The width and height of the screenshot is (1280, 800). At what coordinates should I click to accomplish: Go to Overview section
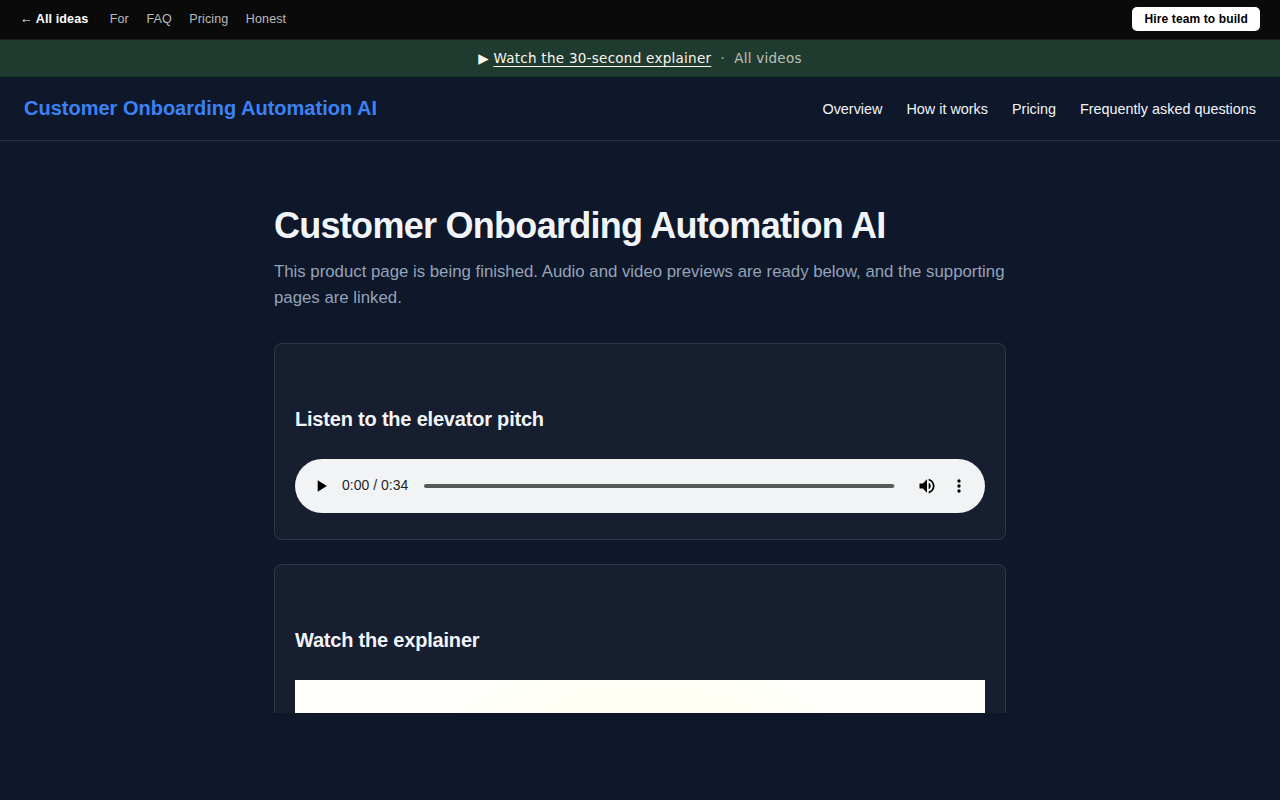[852, 109]
